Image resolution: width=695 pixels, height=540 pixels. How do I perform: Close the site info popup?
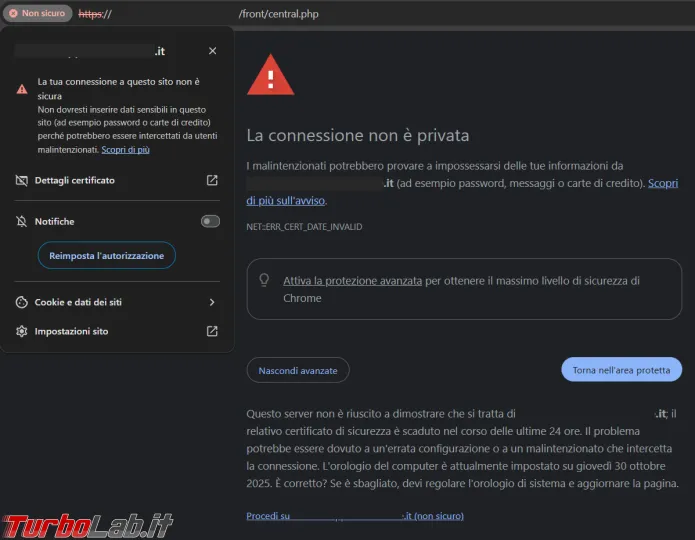pos(212,51)
